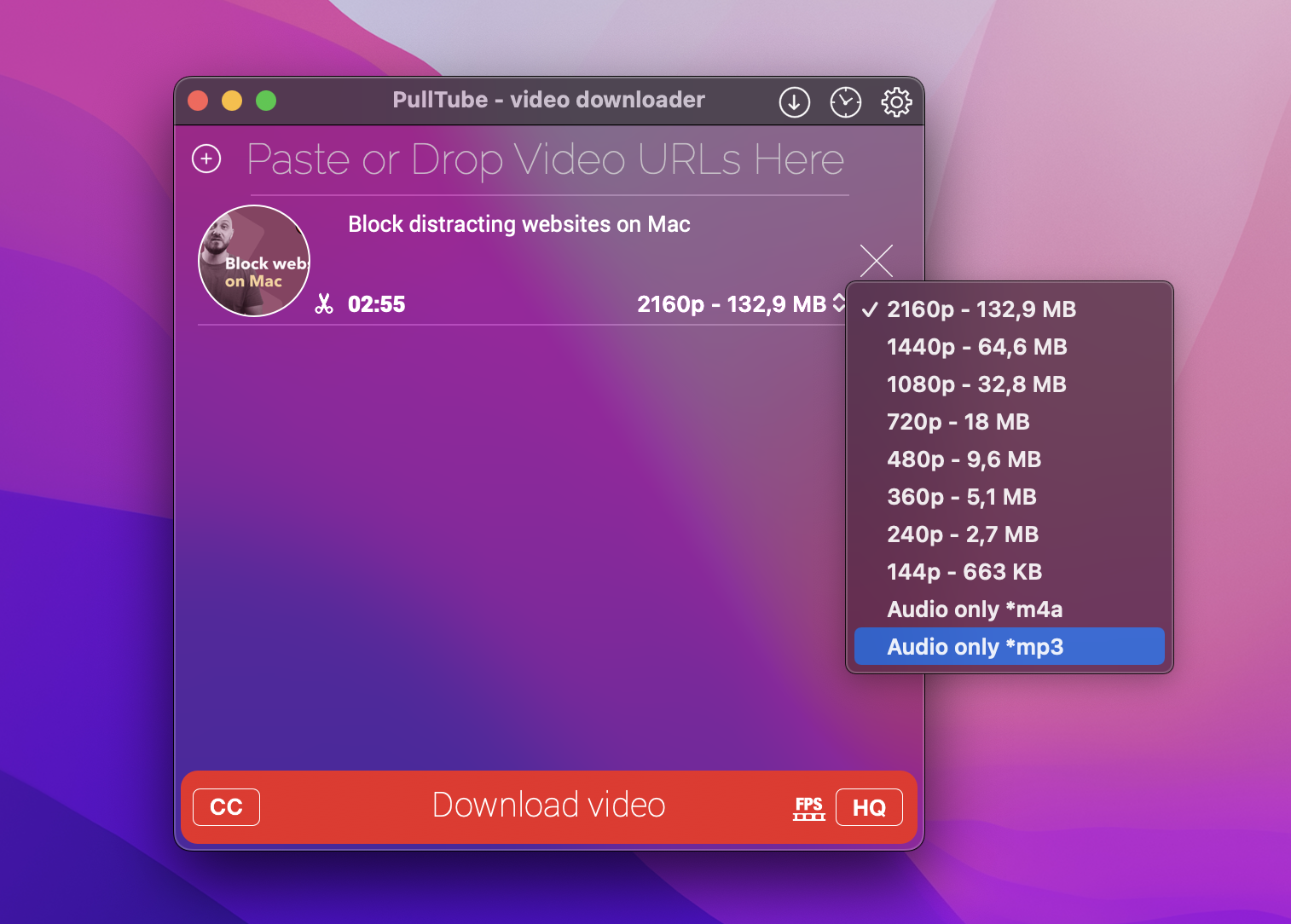Choose Audio only *m4a option
Viewport: 1291px width, 924px height.
[1010, 609]
